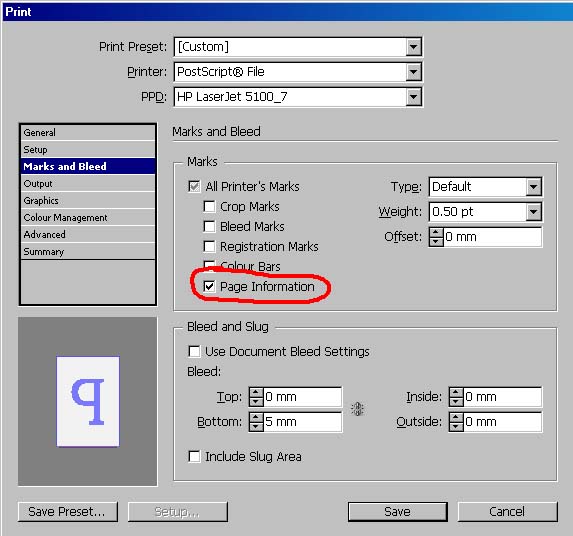Go to the Graphics category
Image resolution: width=573 pixels, height=536 pixels.
click(88, 200)
